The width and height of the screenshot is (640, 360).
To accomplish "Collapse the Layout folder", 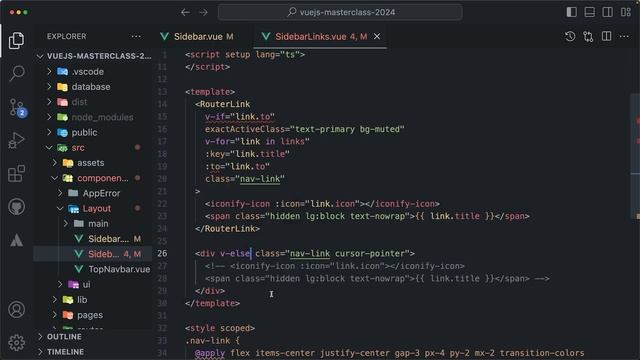I will point(93,209).
